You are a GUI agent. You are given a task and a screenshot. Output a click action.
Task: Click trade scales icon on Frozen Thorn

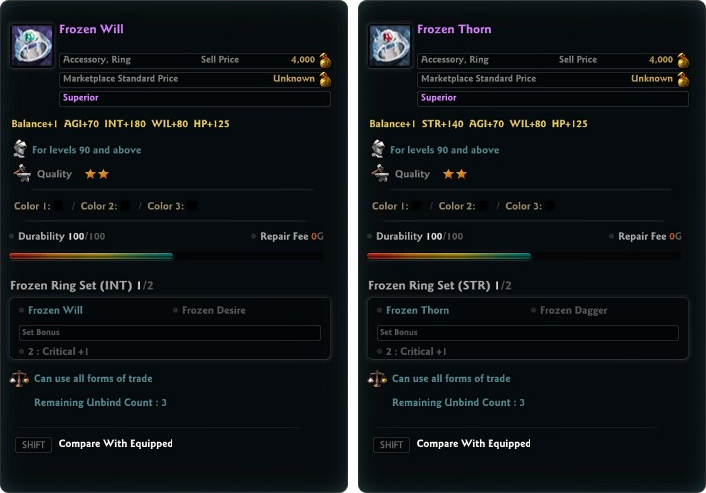point(377,379)
